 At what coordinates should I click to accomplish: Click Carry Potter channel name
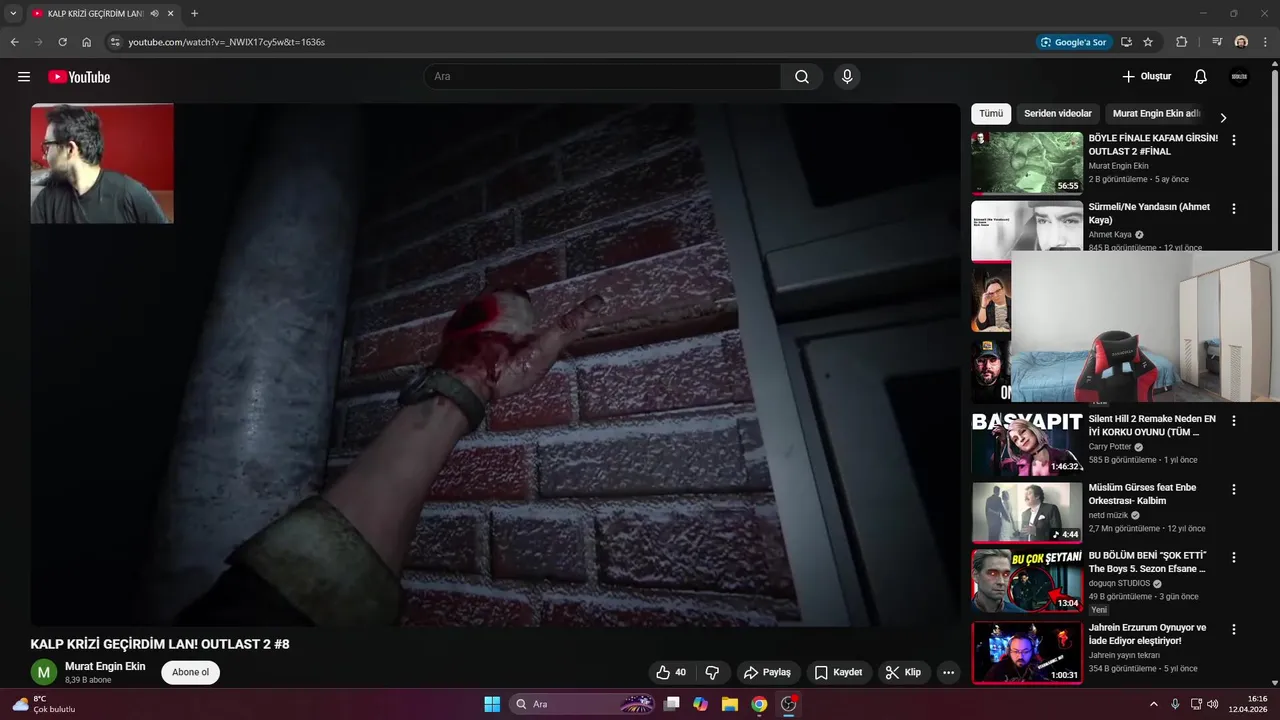tap(1110, 447)
